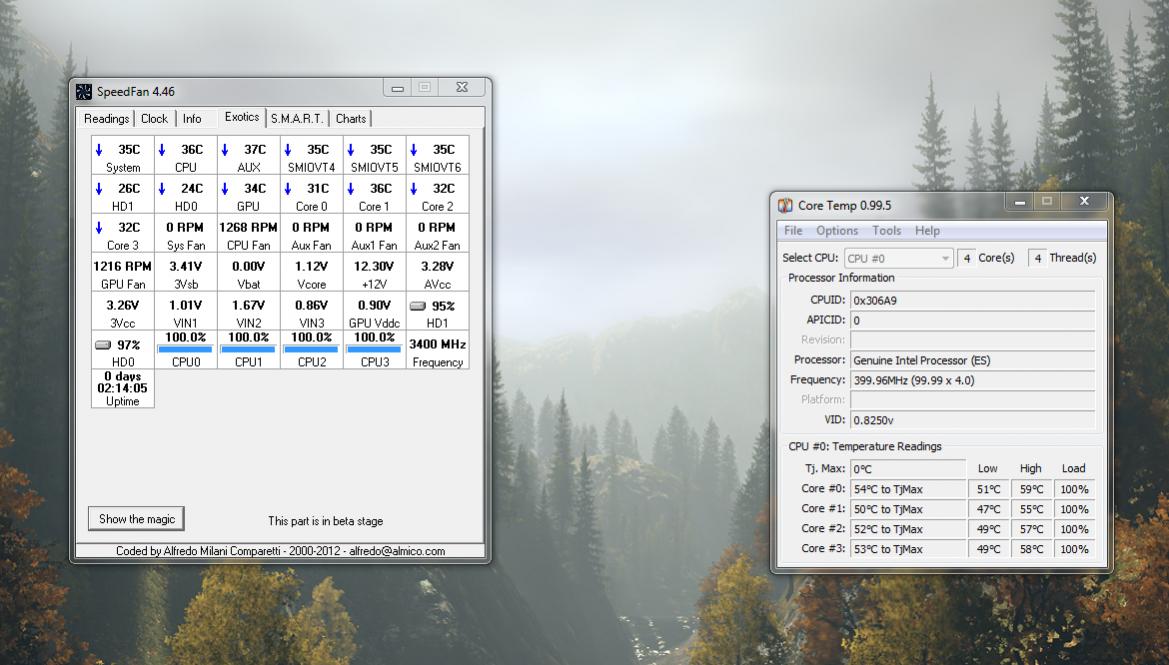This screenshot has height=665, width=1169.
Task: Open the Clock tab in SpeedFan
Action: tap(154, 119)
